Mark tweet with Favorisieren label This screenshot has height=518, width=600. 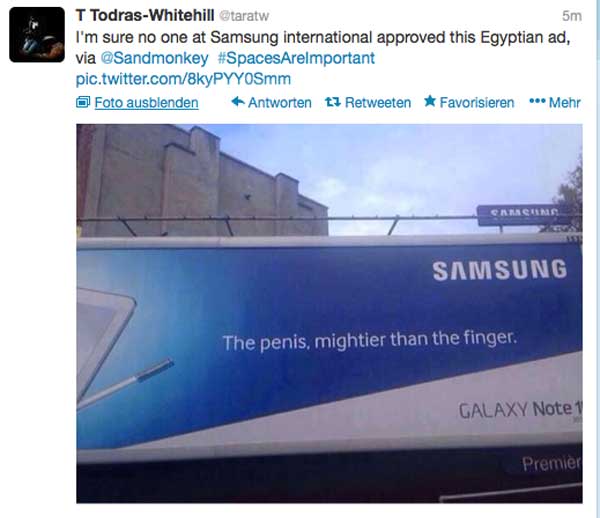(x=477, y=103)
